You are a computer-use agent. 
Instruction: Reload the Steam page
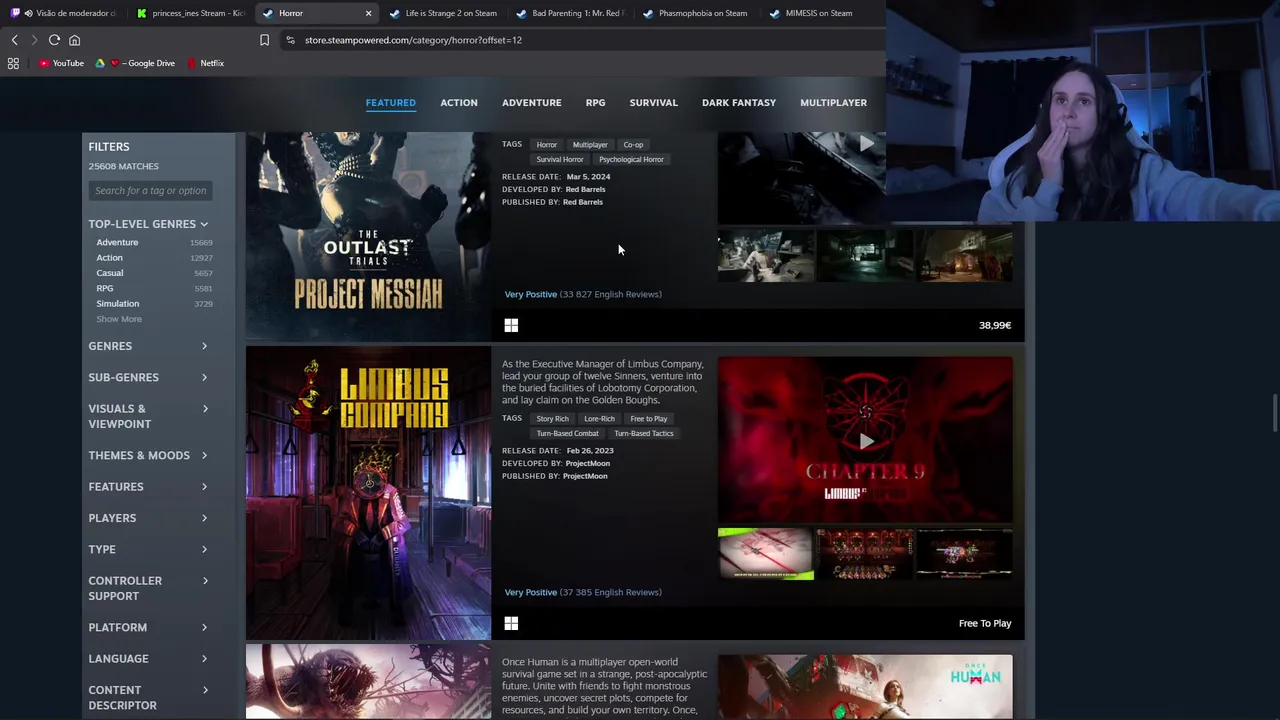pyautogui.click(x=54, y=40)
